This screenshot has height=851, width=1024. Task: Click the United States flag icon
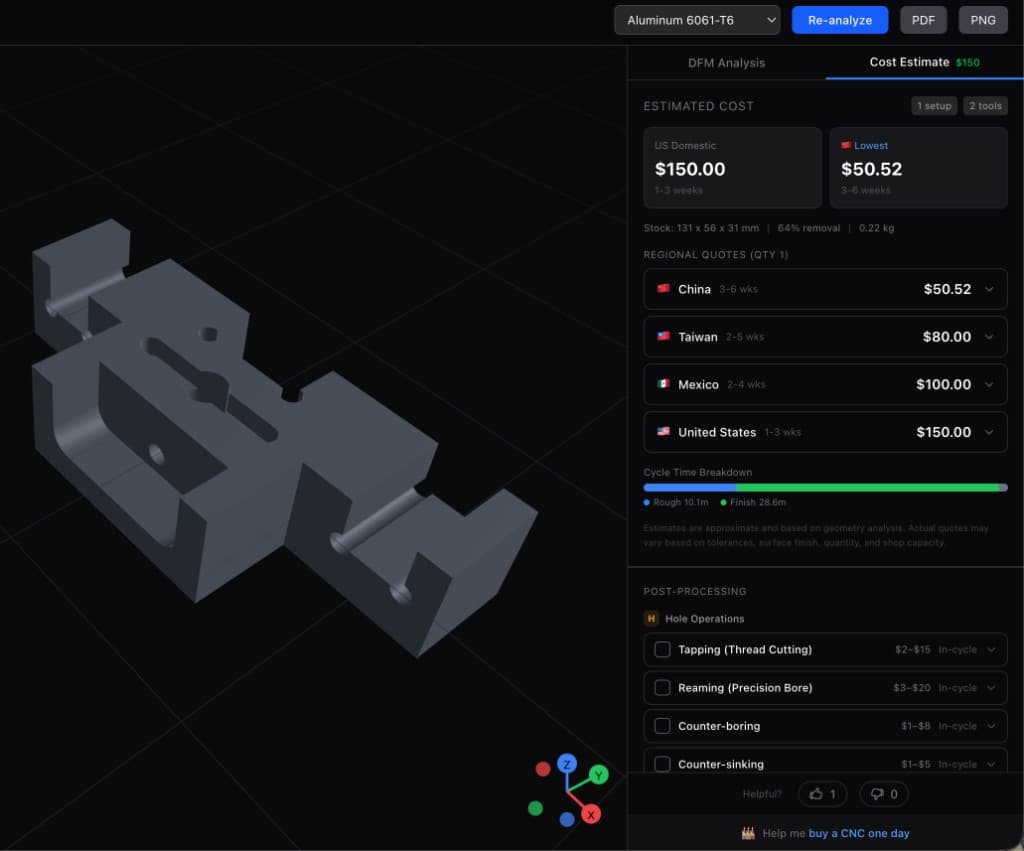[662, 432]
